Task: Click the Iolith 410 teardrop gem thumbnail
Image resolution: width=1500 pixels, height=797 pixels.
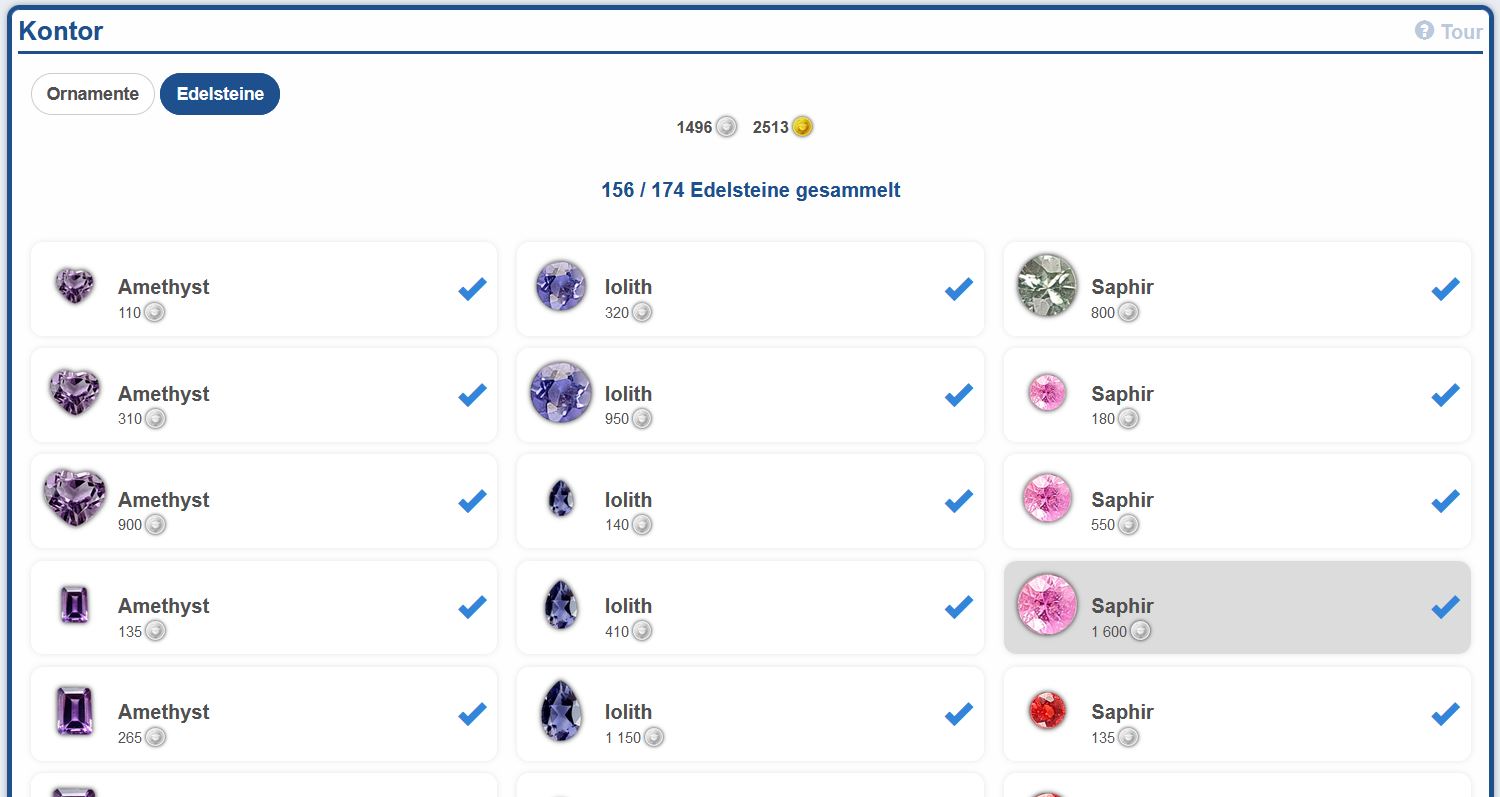Action: [x=561, y=605]
